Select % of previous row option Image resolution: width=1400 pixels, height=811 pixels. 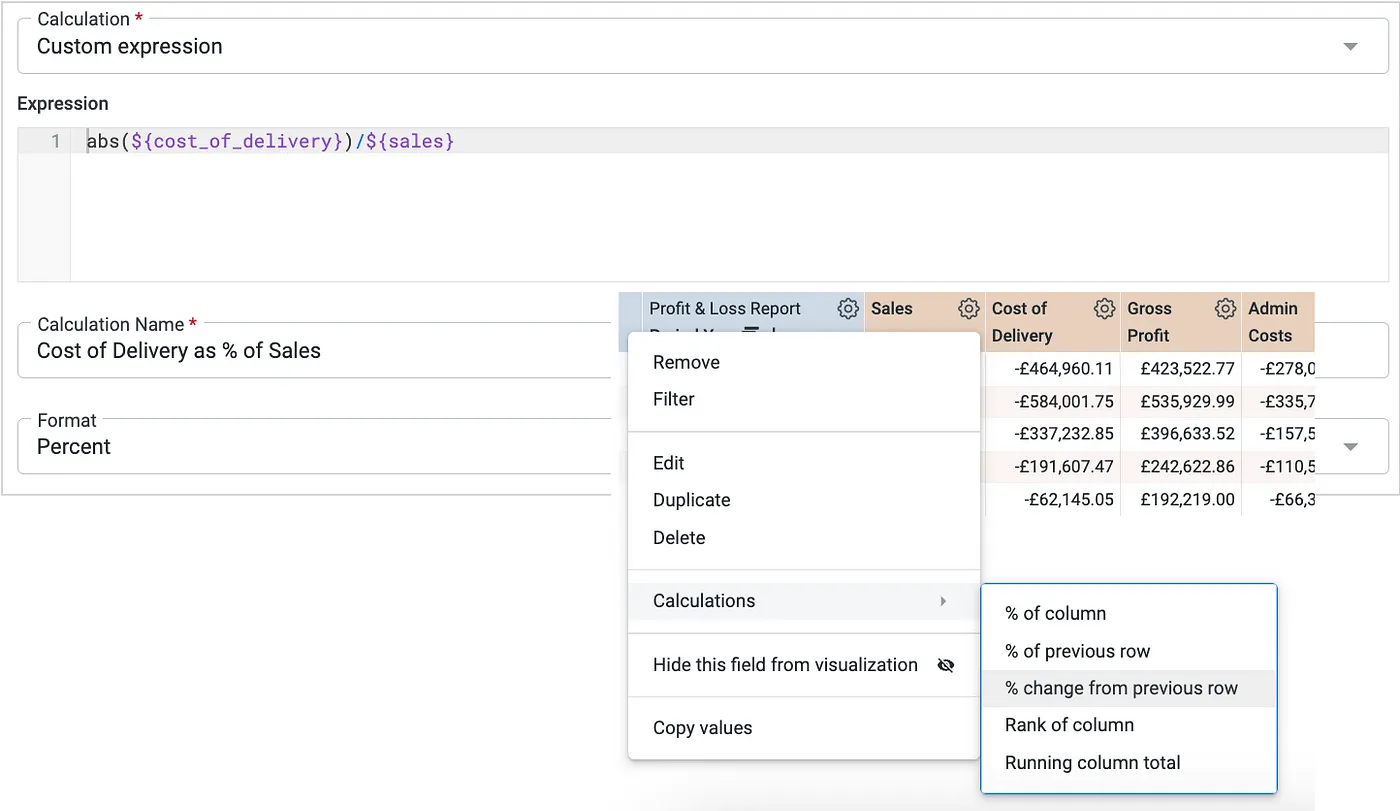tap(1077, 651)
